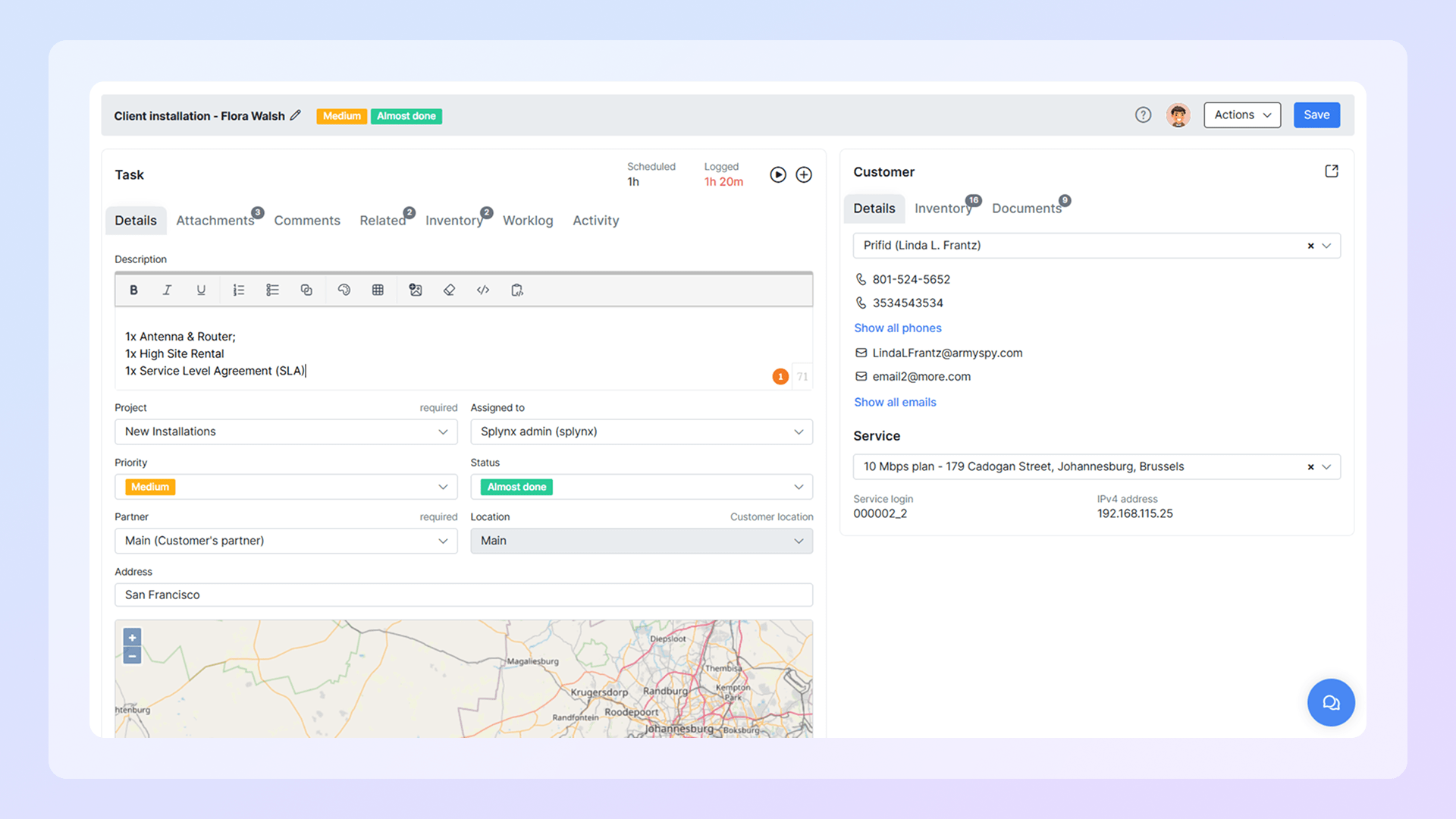The image size is (1456, 819).
Task: Open the text color palette tool
Action: click(x=344, y=289)
